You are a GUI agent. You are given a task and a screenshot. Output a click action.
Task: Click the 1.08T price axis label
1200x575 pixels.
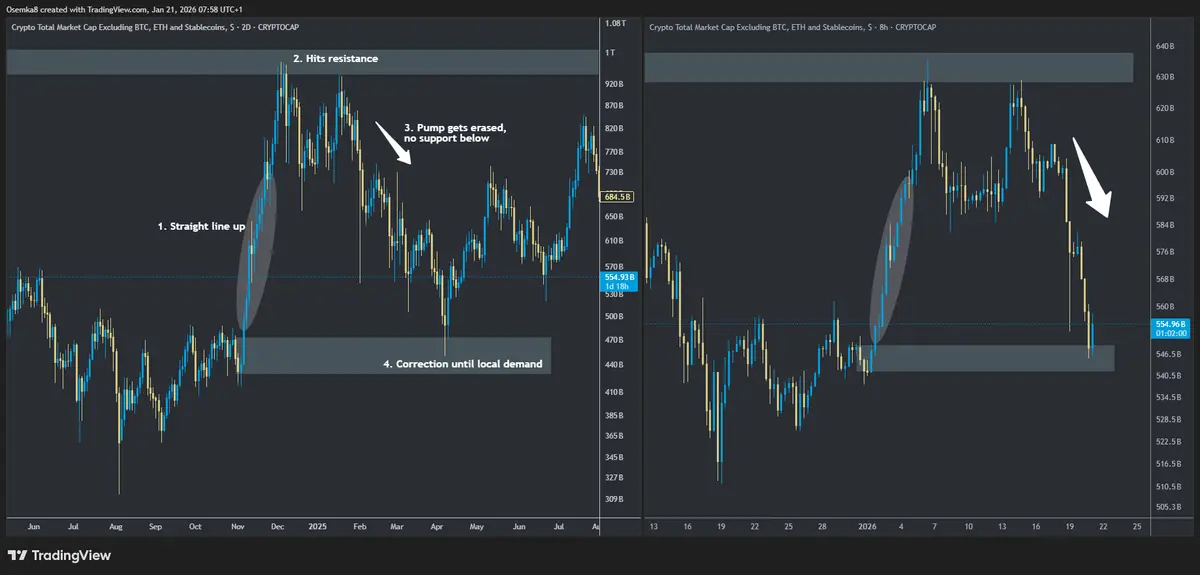617,22
